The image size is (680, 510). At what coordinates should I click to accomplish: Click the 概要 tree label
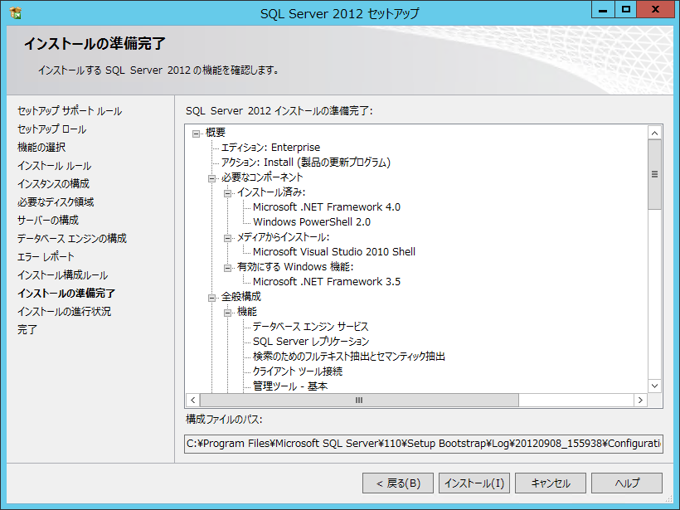(216, 133)
